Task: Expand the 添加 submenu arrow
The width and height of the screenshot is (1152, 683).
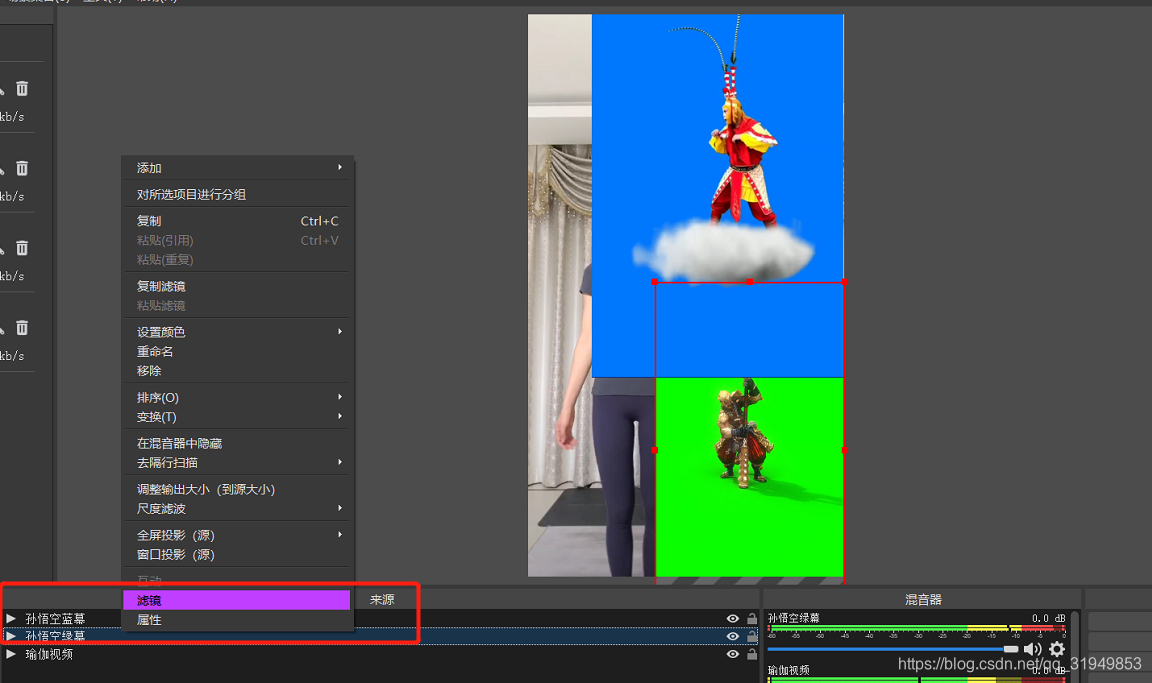Action: 339,167
